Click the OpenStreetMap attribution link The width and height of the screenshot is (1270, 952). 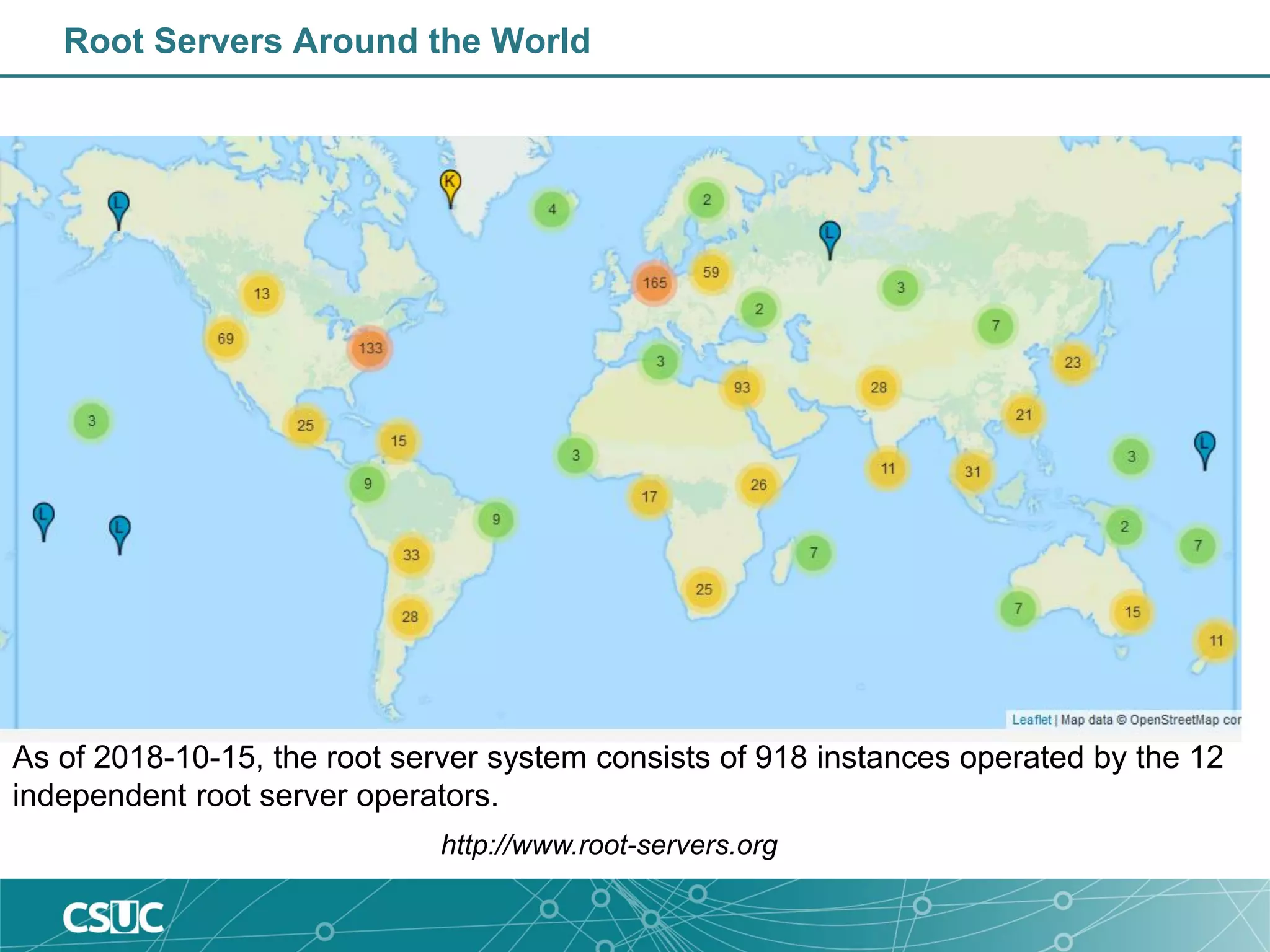[1174, 720]
